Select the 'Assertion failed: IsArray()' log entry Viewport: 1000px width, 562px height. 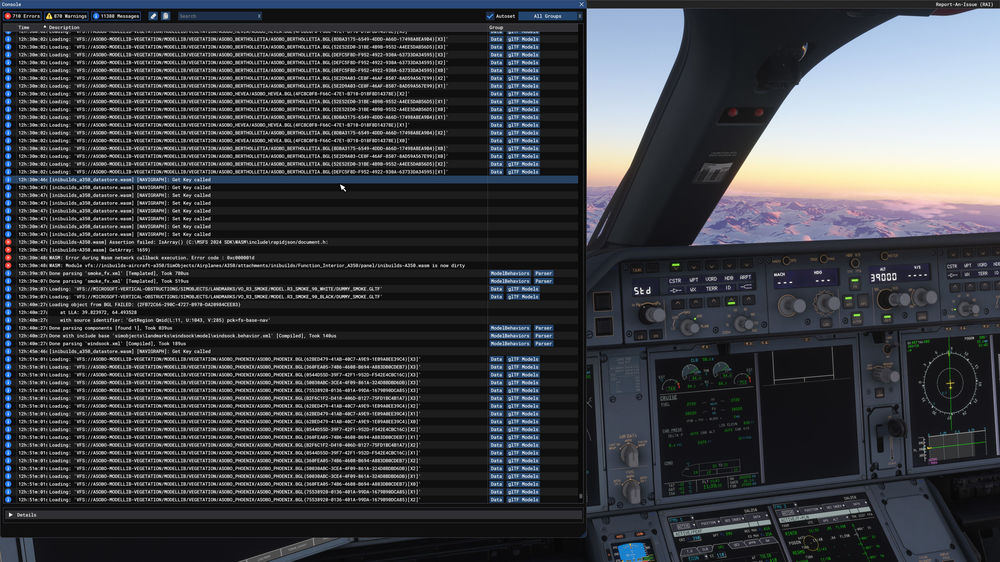[x=291, y=242]
